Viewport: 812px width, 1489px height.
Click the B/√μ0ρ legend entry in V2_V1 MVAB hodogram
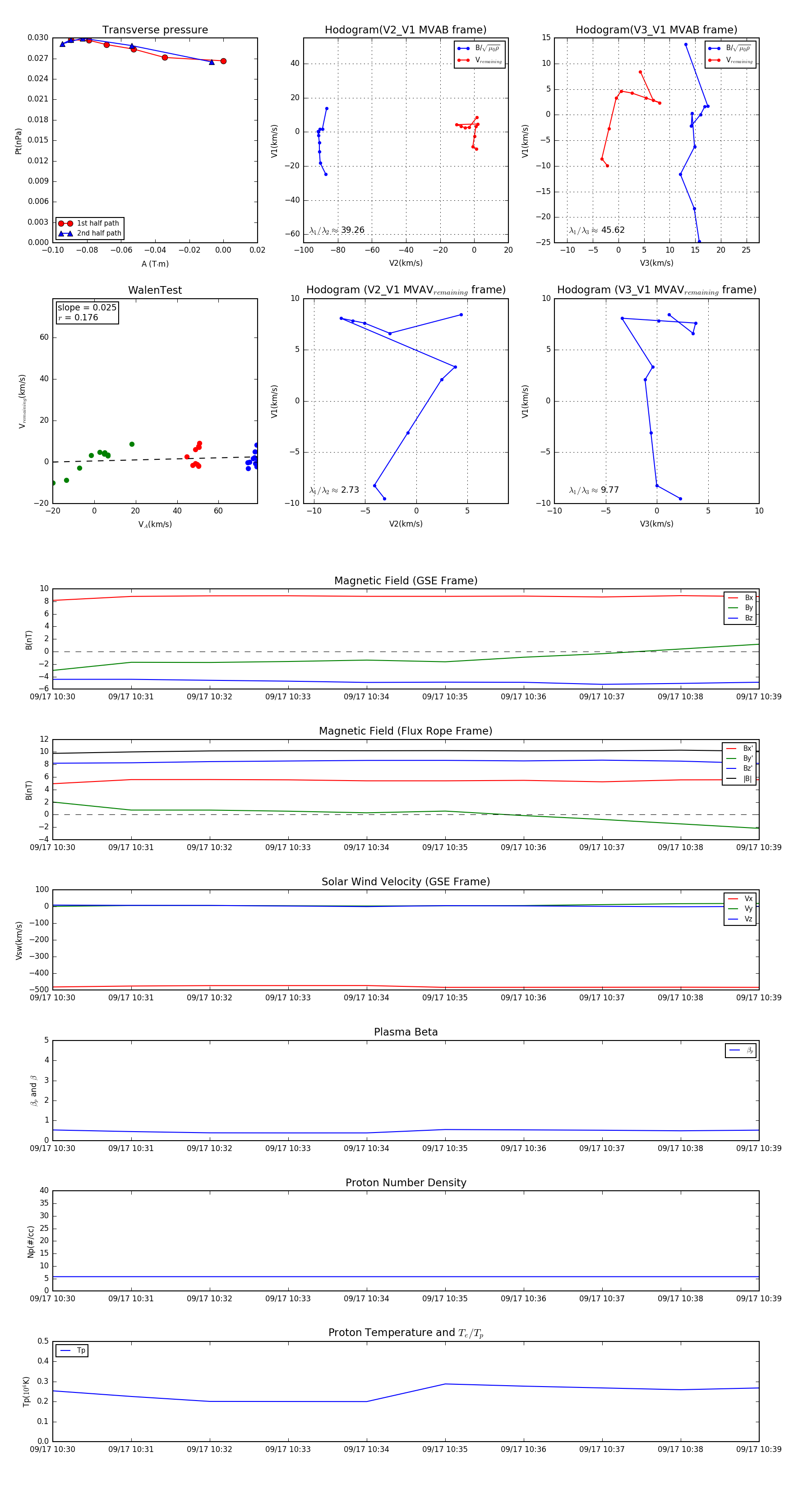point(480,49)
